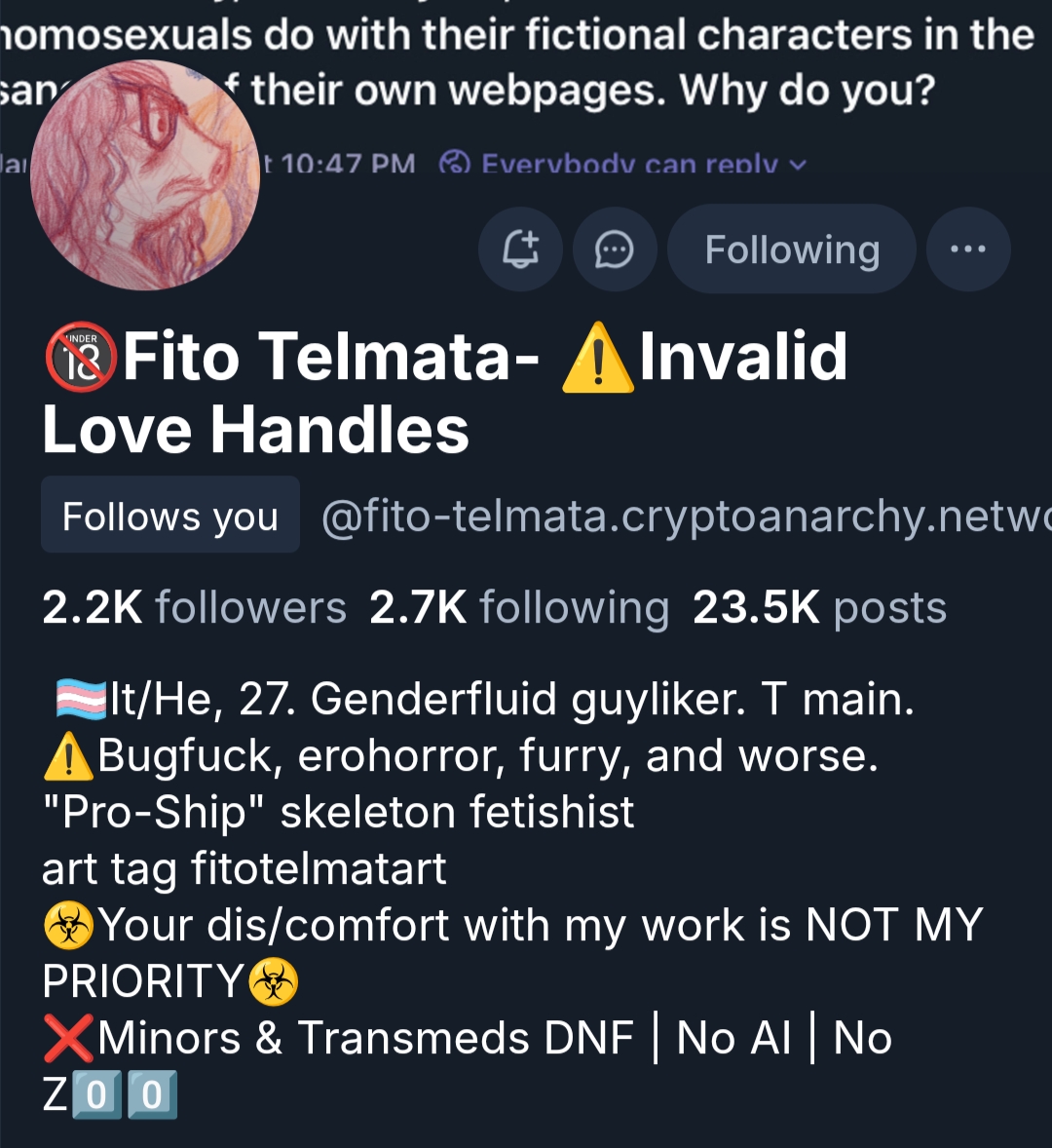The image size is (1052, 1148).
Task: Click the transgender flag emoji in bio
Action: (x=81, y=699)
